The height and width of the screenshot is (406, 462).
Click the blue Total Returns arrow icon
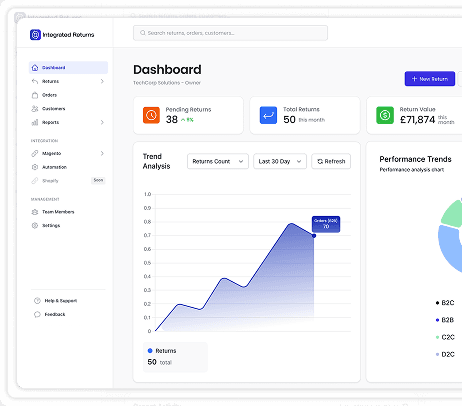tap(268, 115)
